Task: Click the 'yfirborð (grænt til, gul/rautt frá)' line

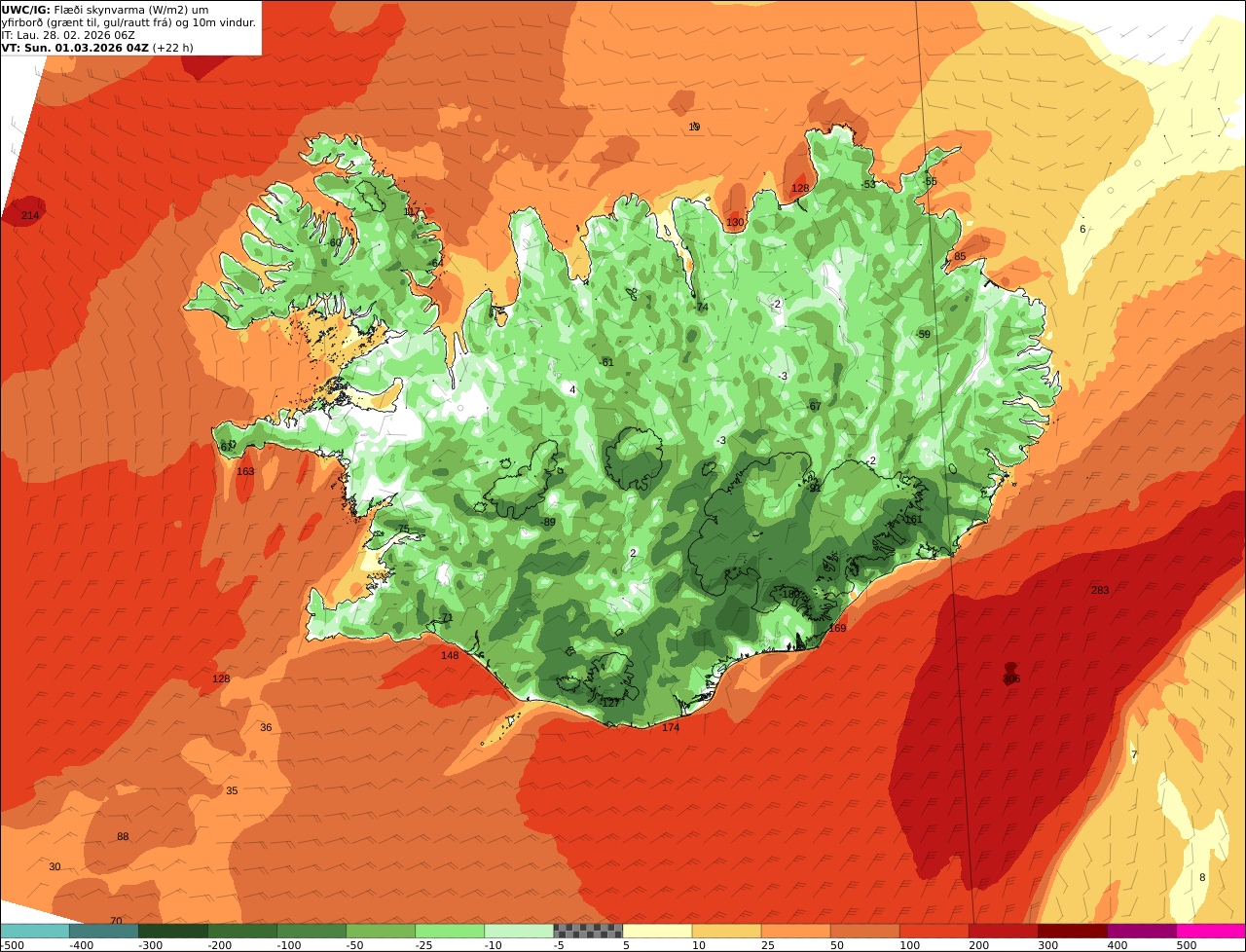Action: (128, 22)
